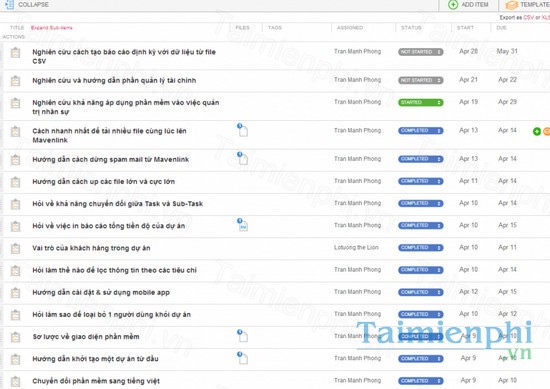
Task: Click clipboard icon for 'Hỏi làm sao để loại bỏ 1 người dùng'
Action: (x=15, y=315)
